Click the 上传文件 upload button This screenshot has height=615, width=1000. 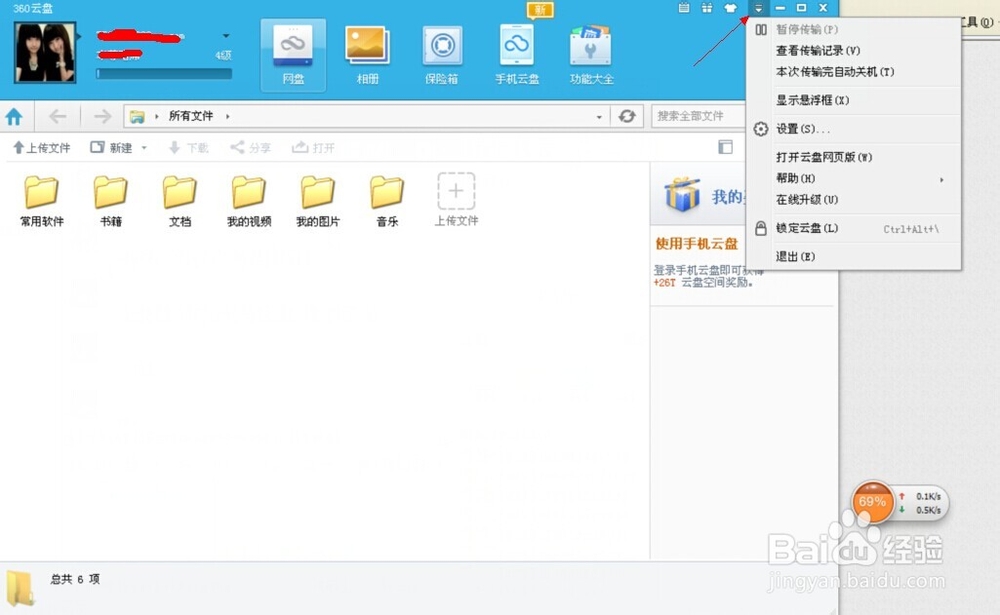coord(42,147)
